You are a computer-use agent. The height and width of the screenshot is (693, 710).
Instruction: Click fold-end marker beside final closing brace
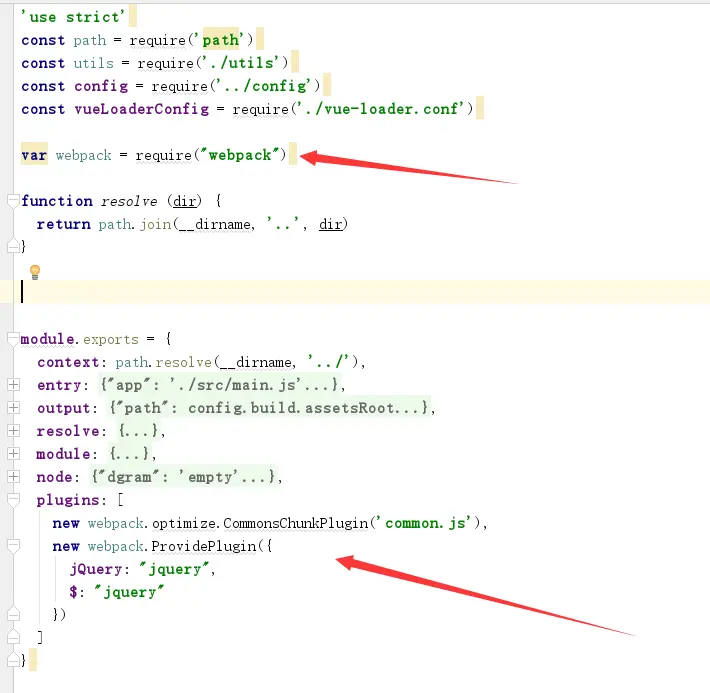click(14, 660)
